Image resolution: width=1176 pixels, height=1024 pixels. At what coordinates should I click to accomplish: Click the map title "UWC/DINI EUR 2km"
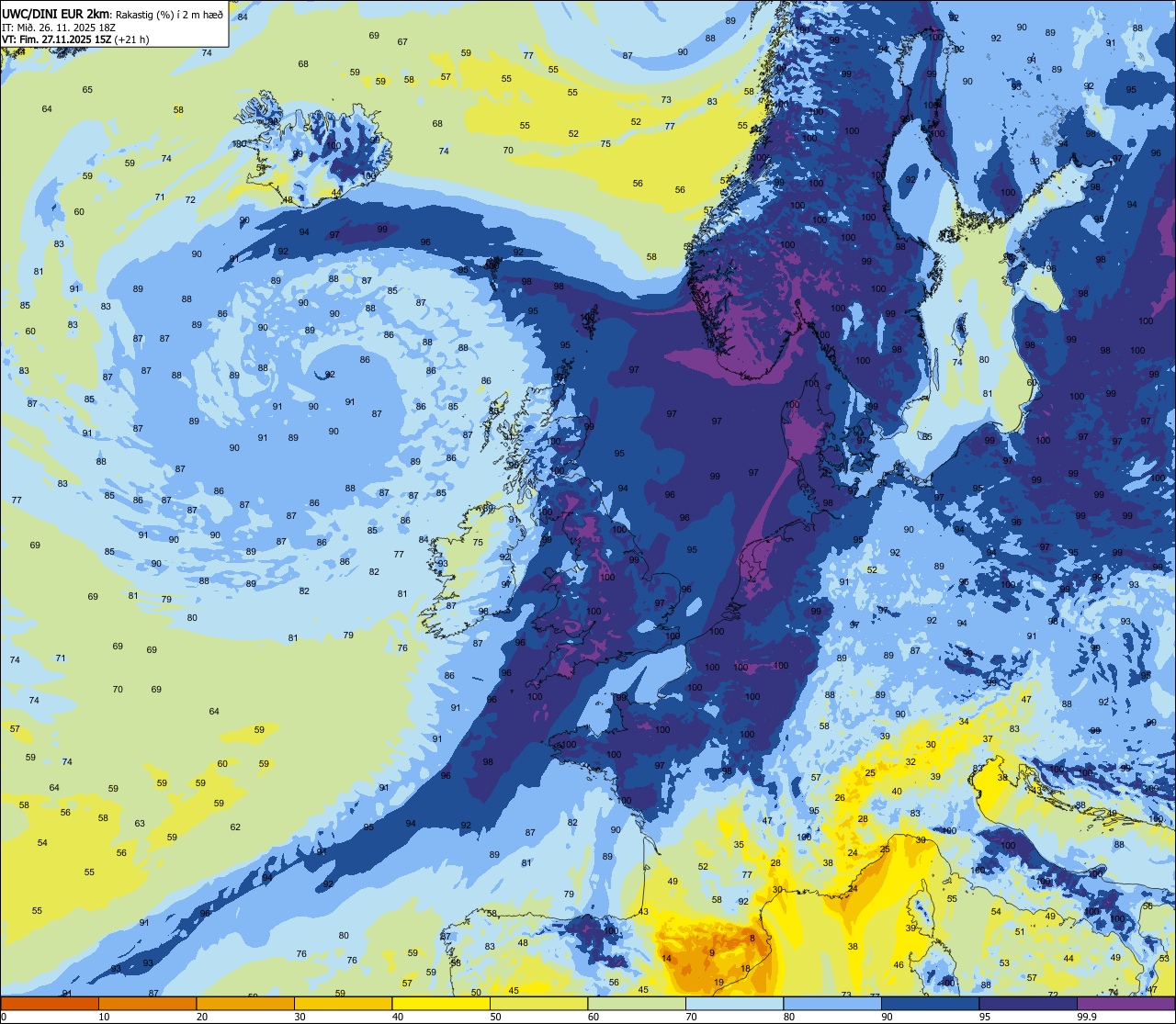(x=53, y=12)
